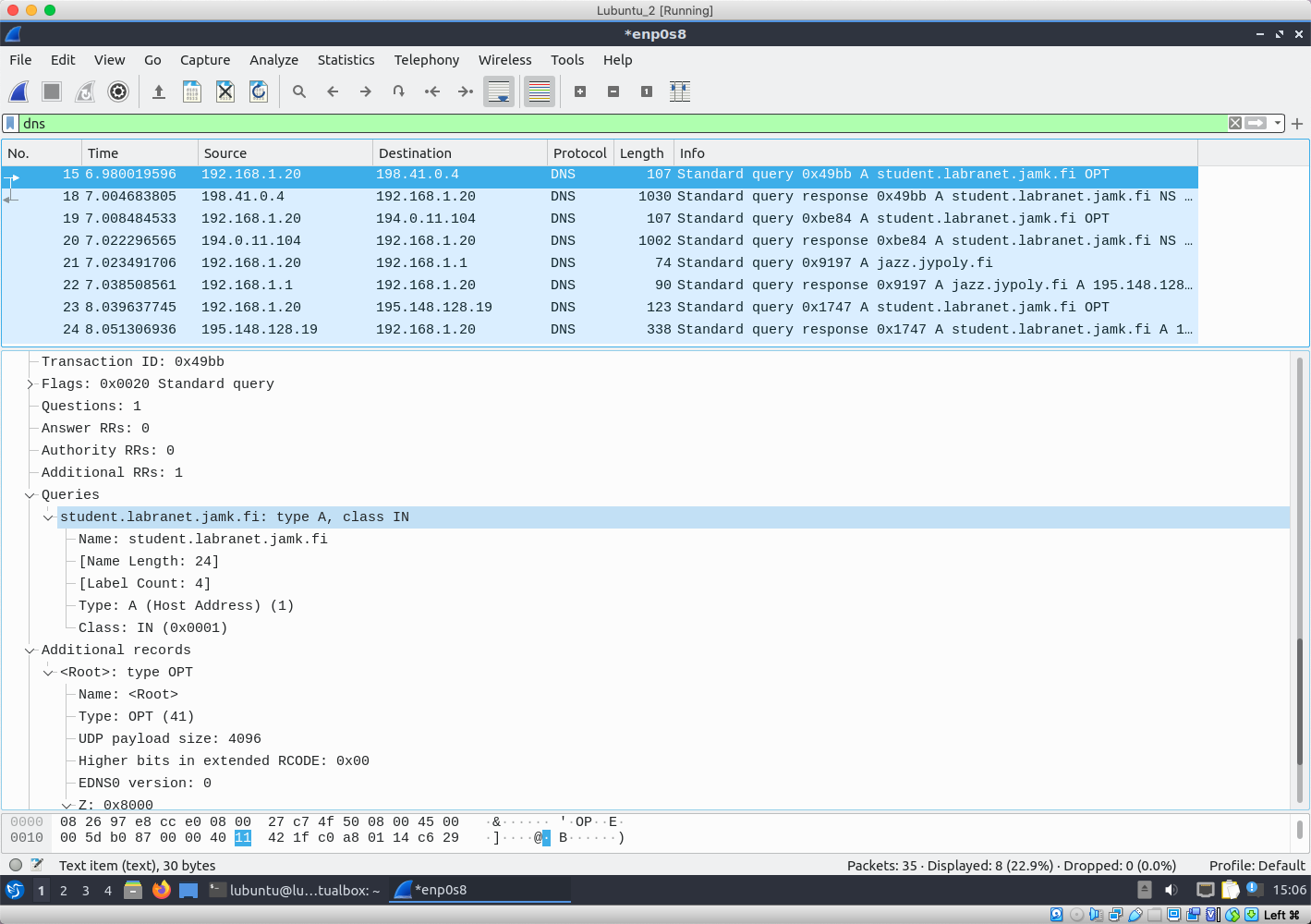
Task: Sort packets by Destination column
Action: pyautogui.click(x=460, y=153)
